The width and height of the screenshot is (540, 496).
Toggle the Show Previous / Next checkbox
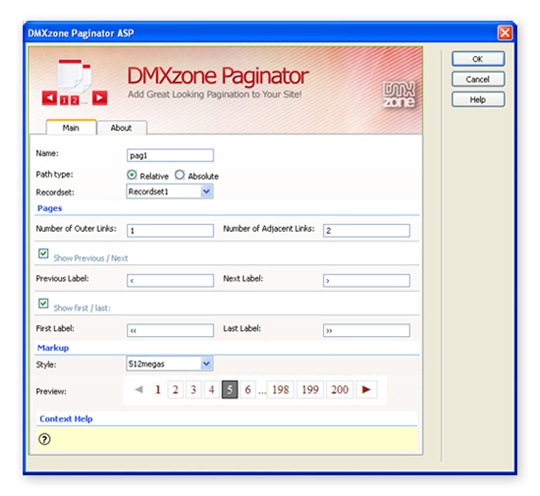coord(43,254)
